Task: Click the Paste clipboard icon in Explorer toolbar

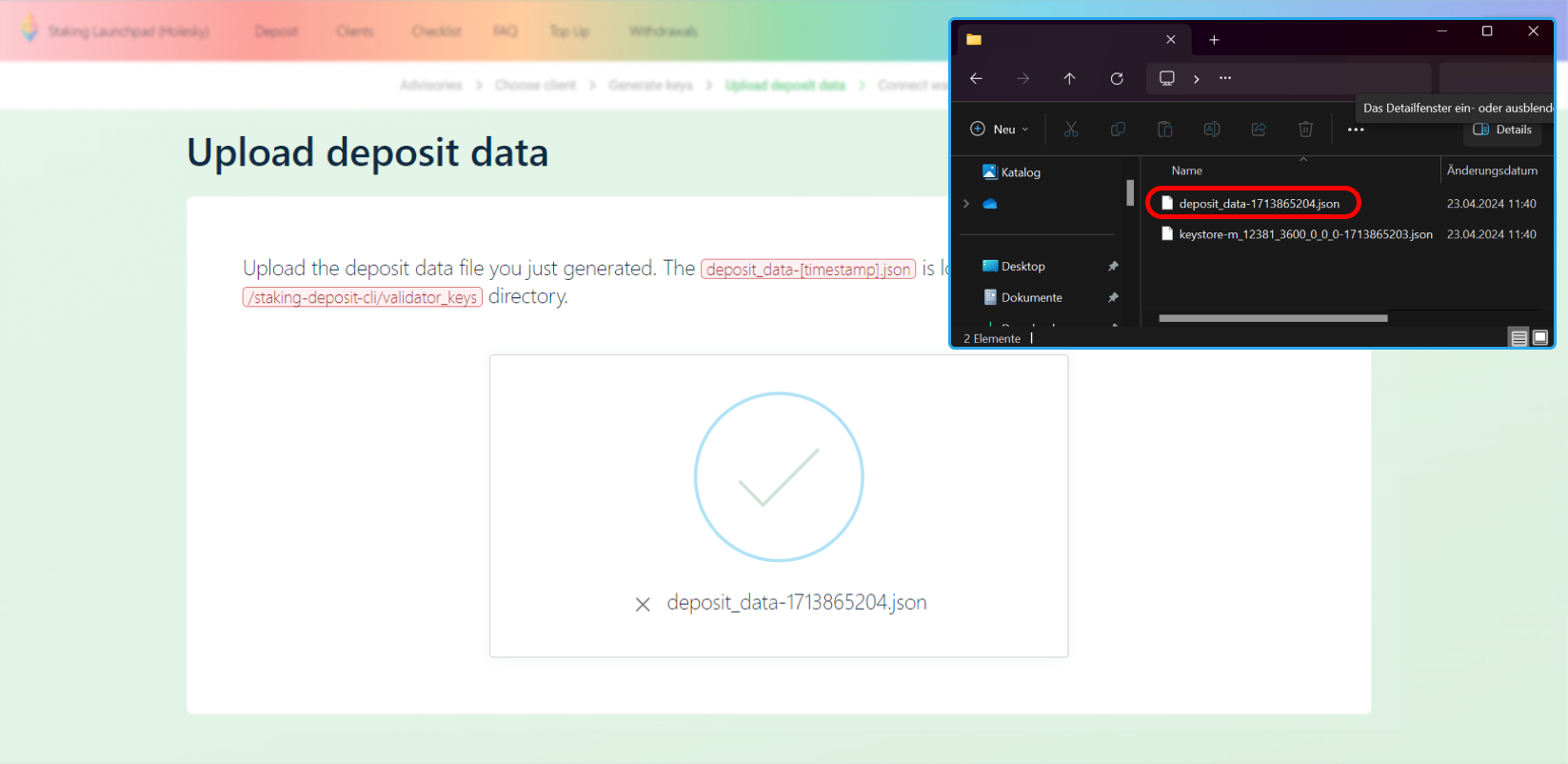Action: (1164, 129)
